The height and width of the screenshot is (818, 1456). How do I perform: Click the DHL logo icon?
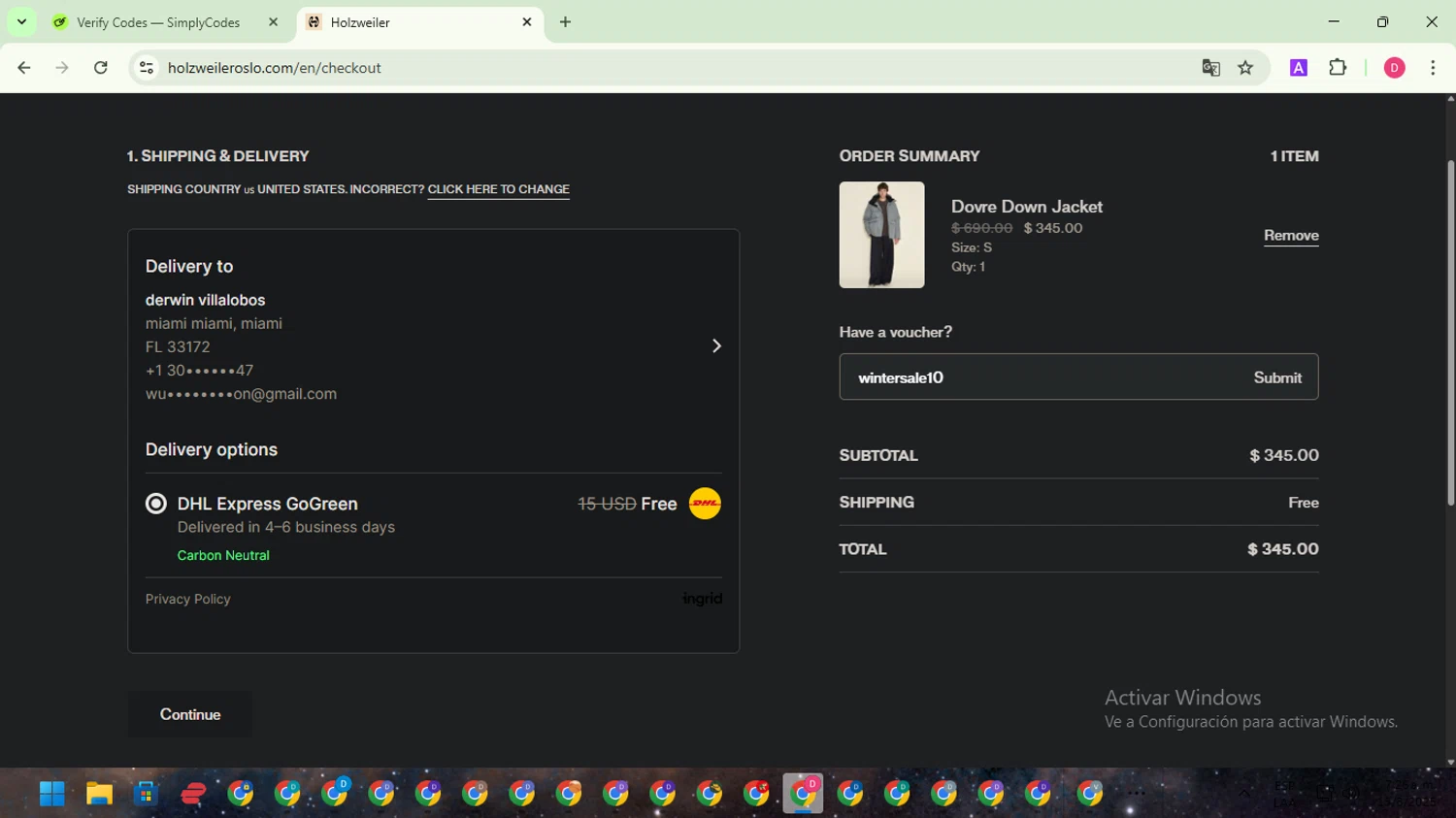(x=705, y=504)
